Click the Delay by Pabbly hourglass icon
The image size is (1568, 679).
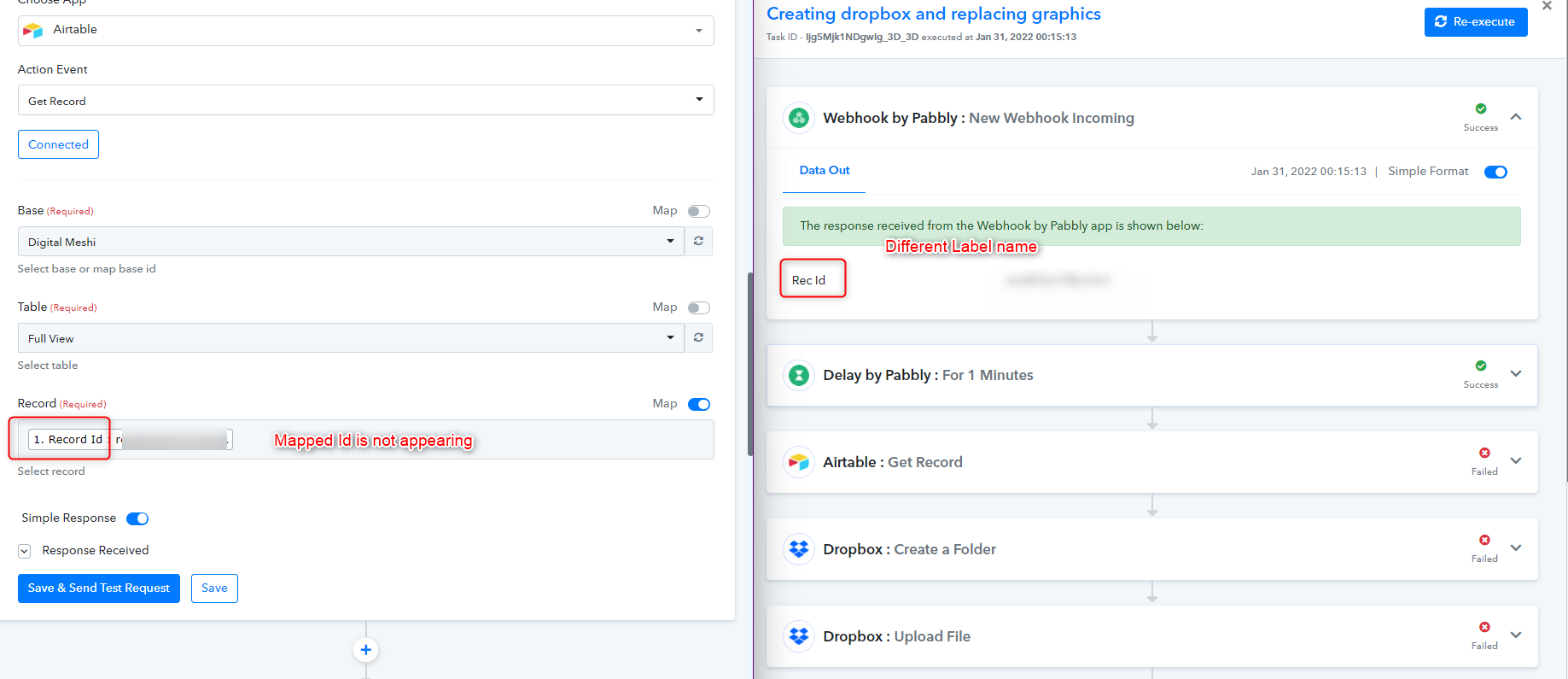[x=799, y=375]
